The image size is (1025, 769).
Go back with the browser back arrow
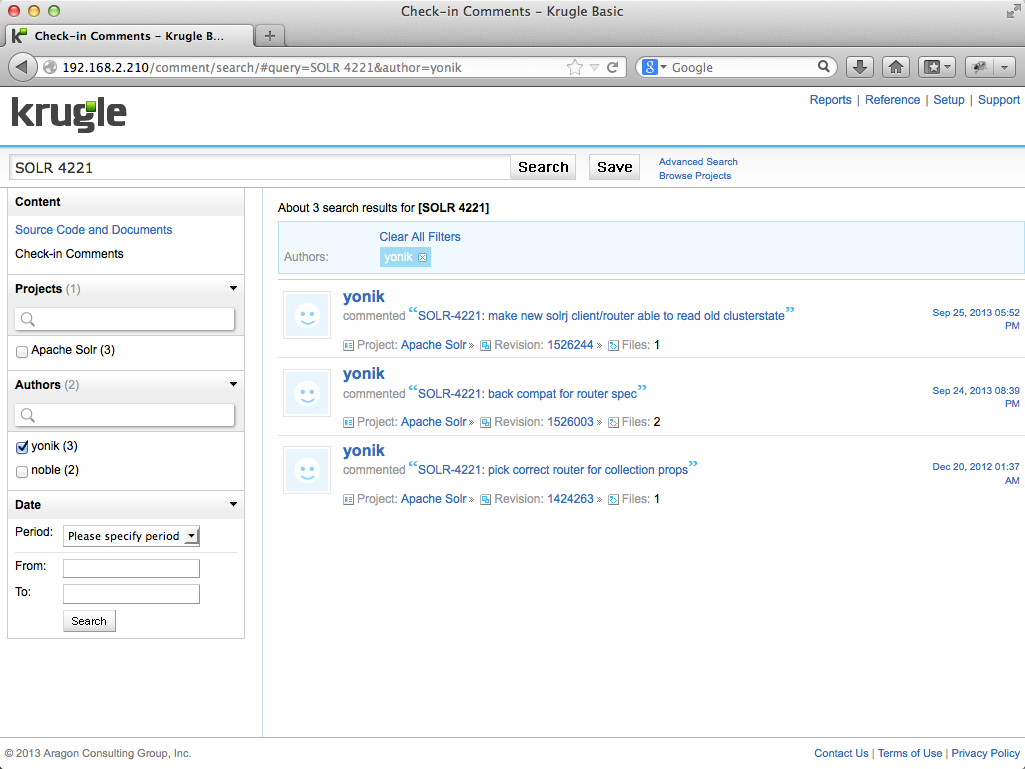(x=22, y=67)
